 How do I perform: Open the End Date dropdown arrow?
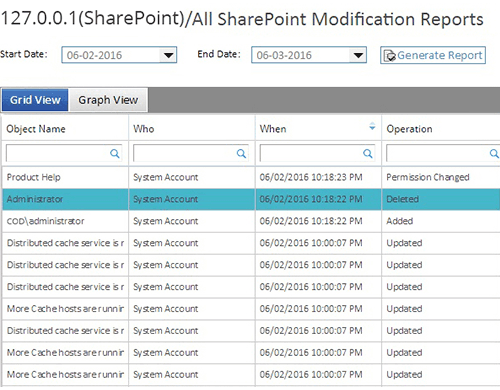click(358, 55)
